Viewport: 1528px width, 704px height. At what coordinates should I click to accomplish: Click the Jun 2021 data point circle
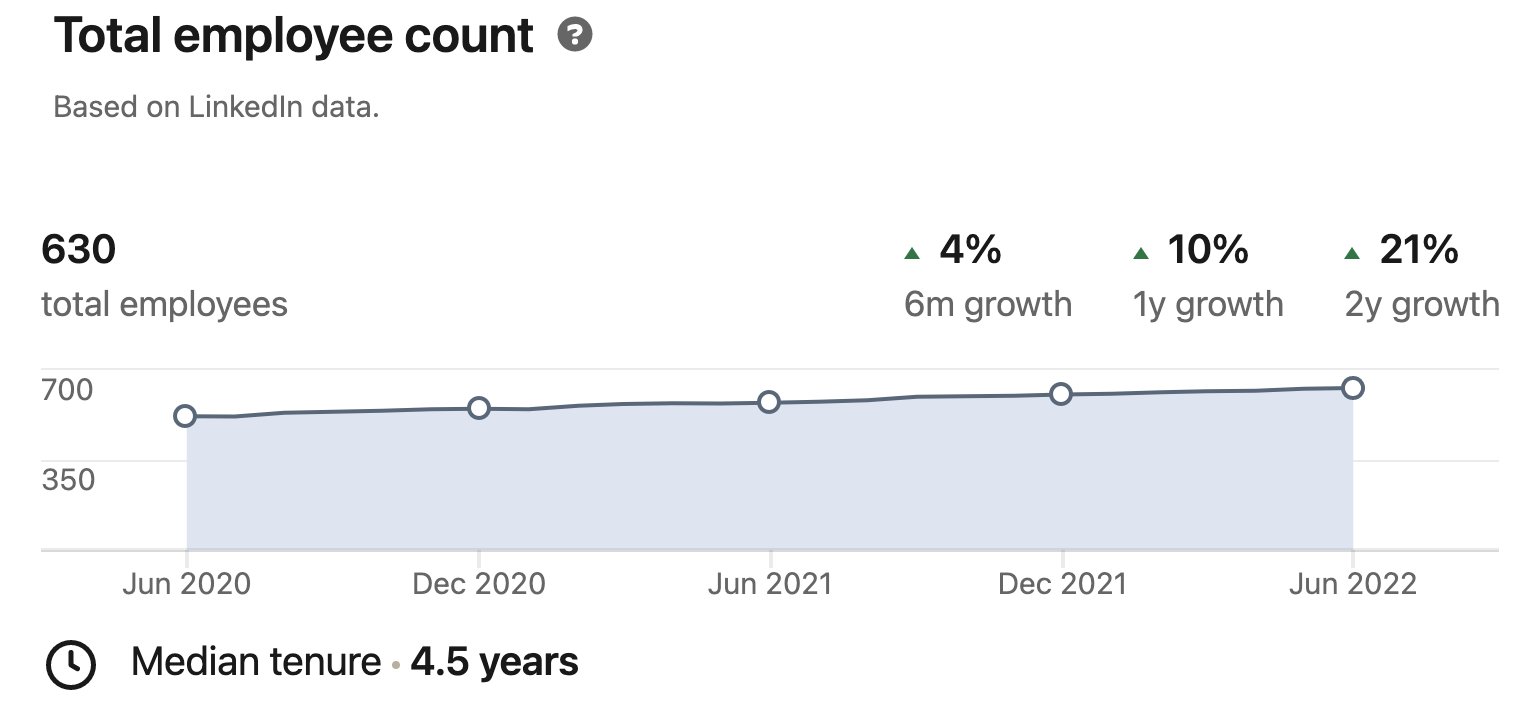click(769, 402)
